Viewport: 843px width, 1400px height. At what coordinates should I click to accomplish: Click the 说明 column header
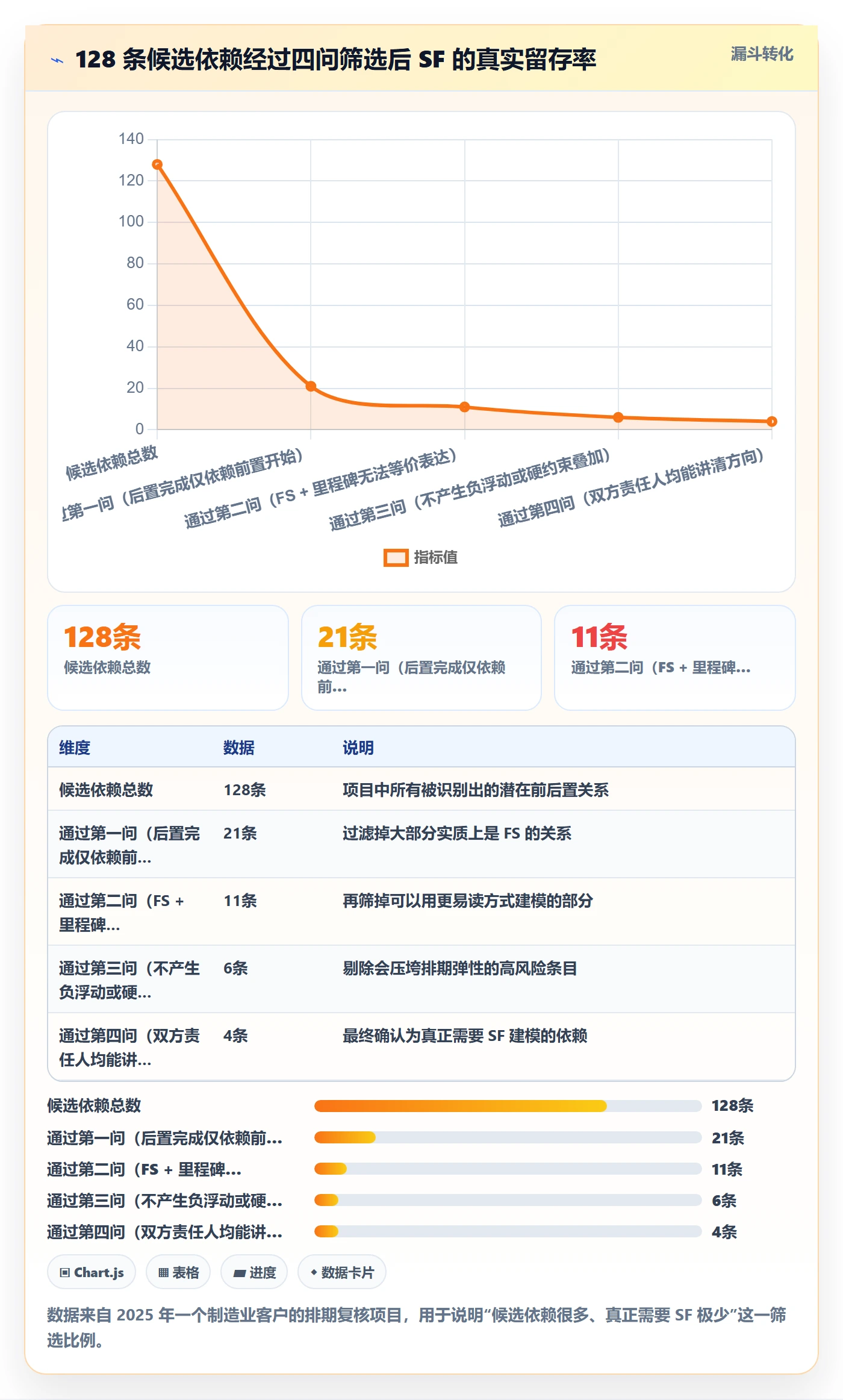358,748
